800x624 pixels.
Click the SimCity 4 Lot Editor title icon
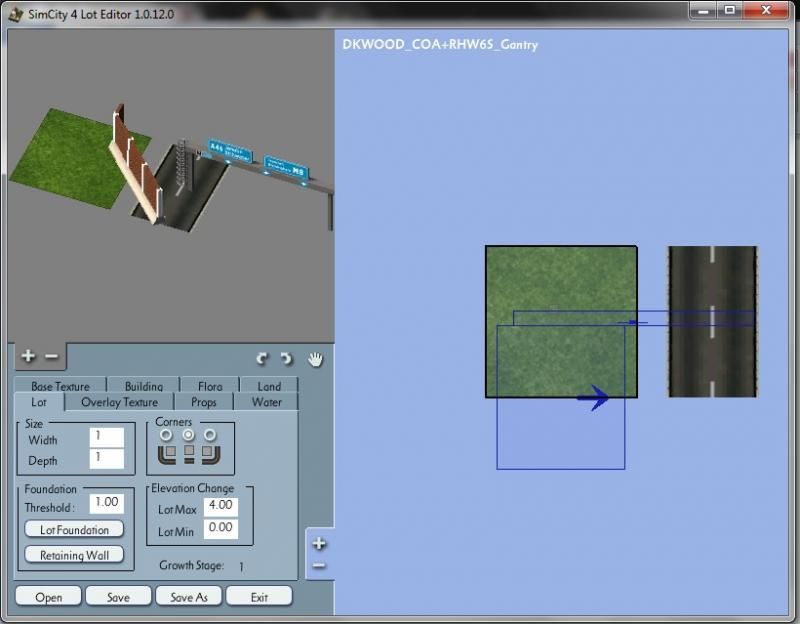pos(16,14)
